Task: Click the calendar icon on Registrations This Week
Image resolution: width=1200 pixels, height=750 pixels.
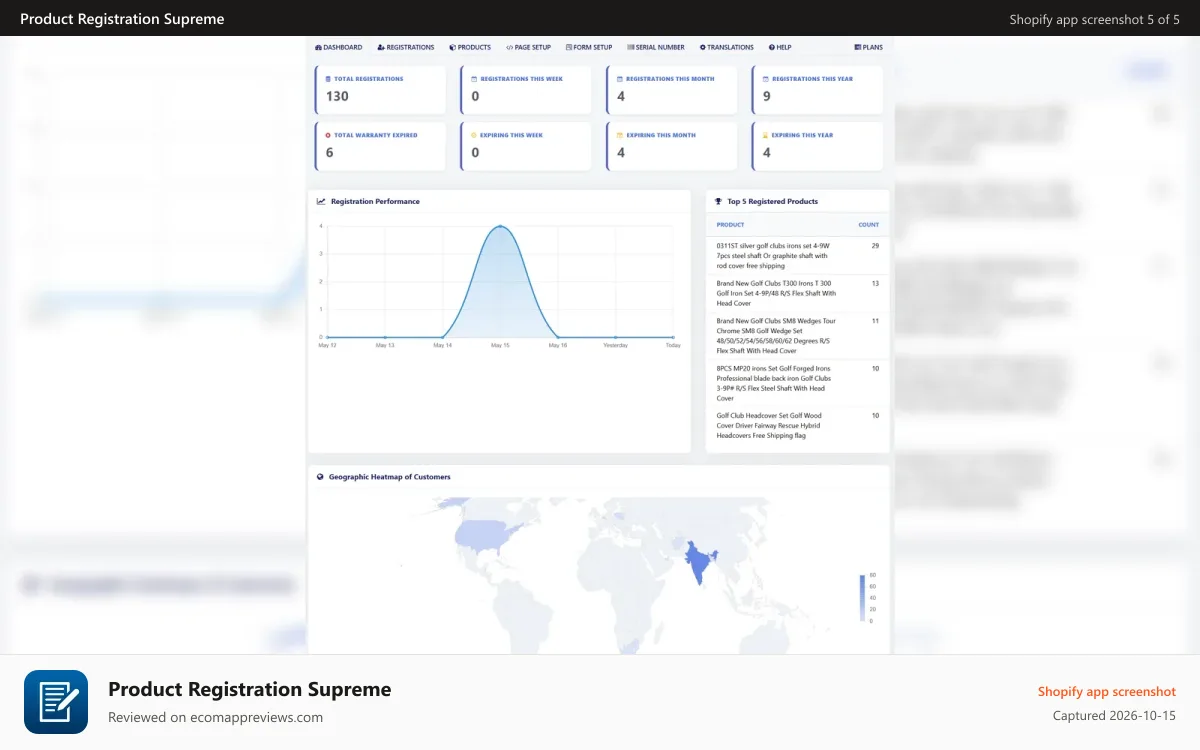Action: pyautogui.click(x=474, y=79)
